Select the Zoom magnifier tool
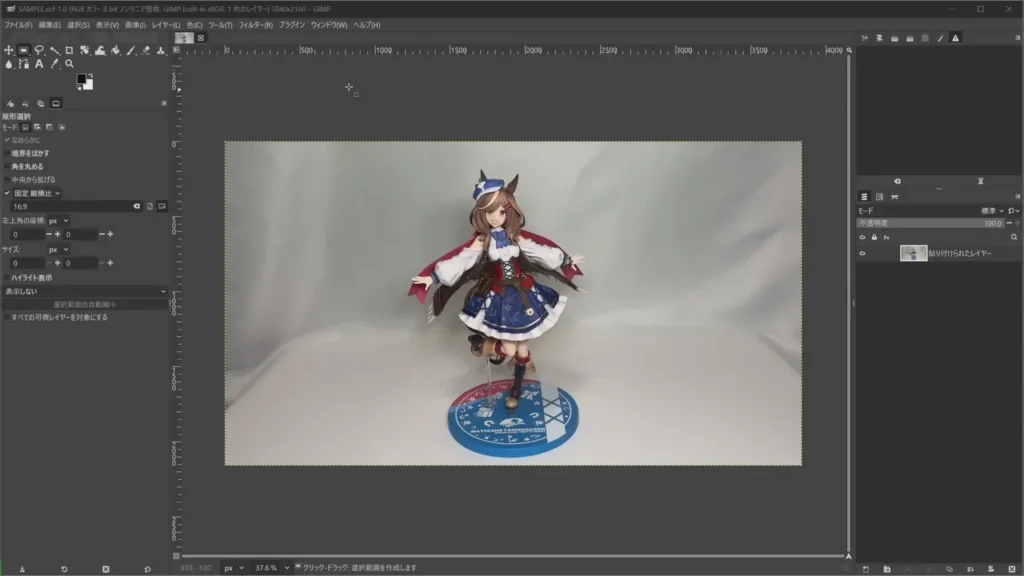 pyautogui.click(x=69, y=64)
